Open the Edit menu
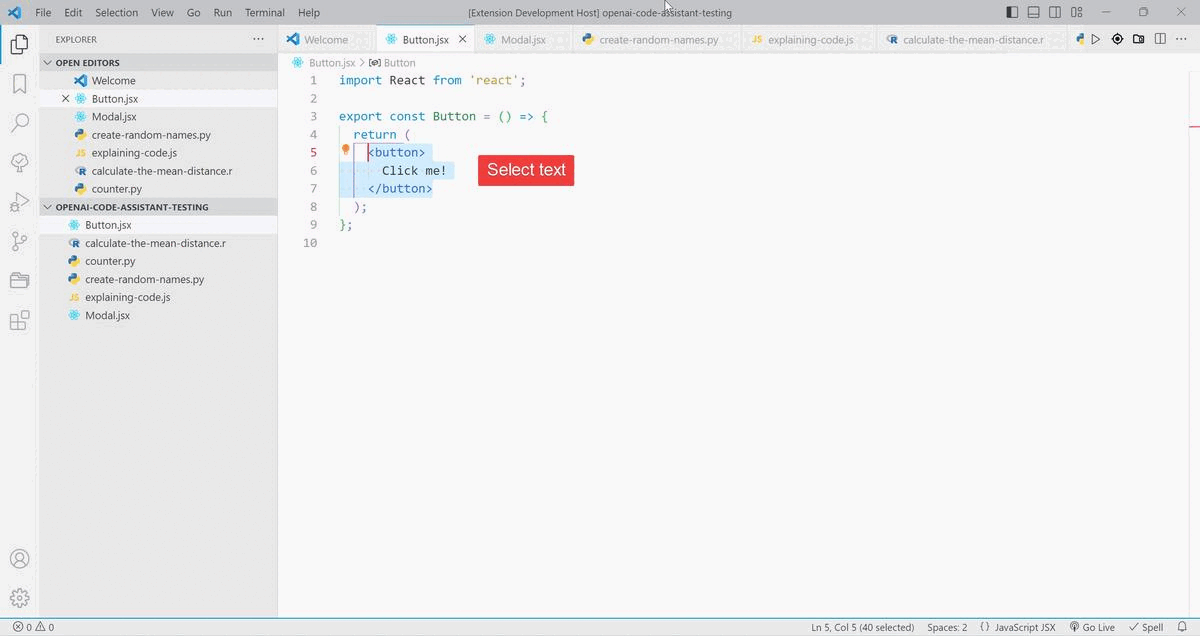This screenshot has width=1200, height=636. point(73,12)
